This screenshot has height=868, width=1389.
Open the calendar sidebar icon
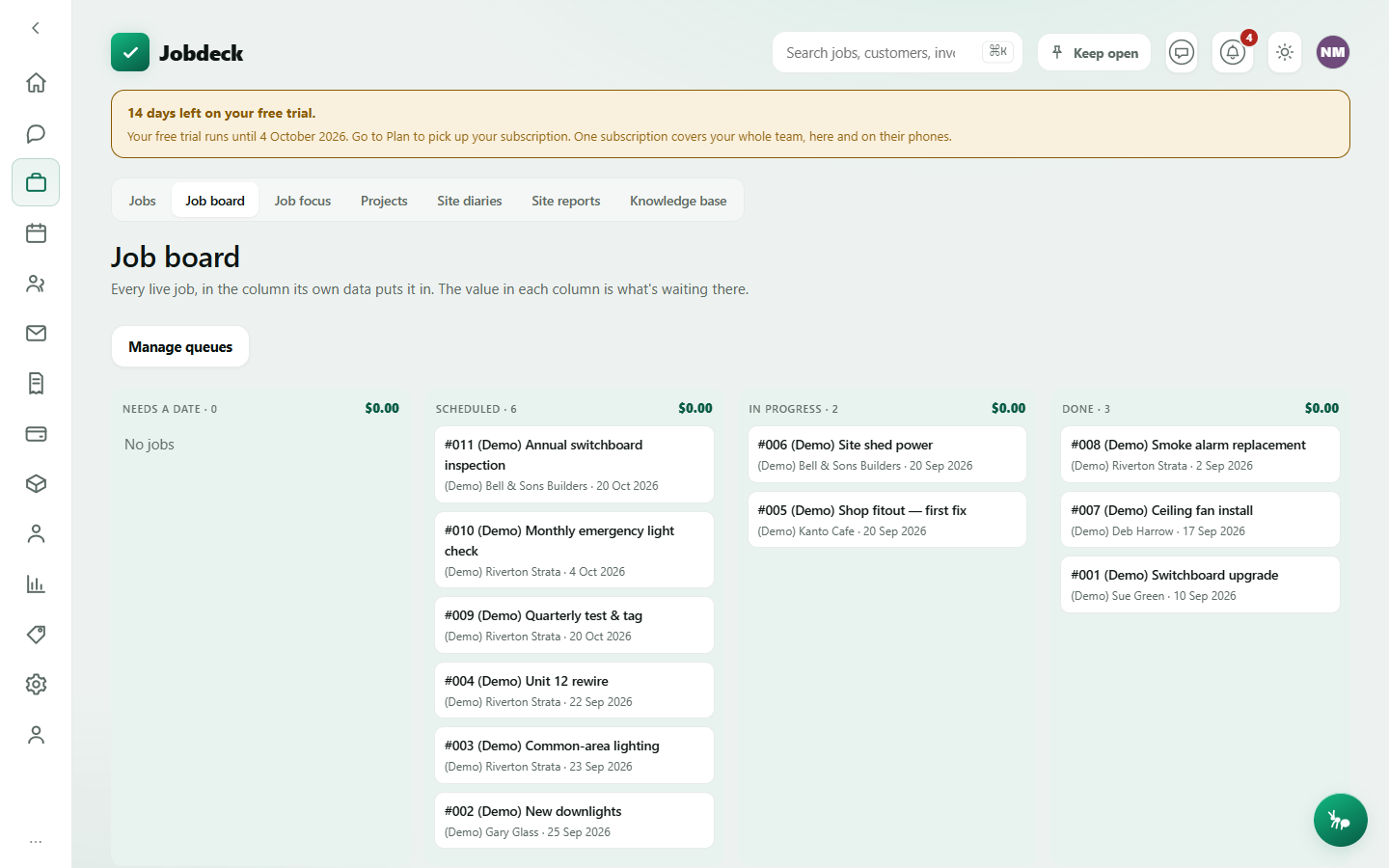36,233
